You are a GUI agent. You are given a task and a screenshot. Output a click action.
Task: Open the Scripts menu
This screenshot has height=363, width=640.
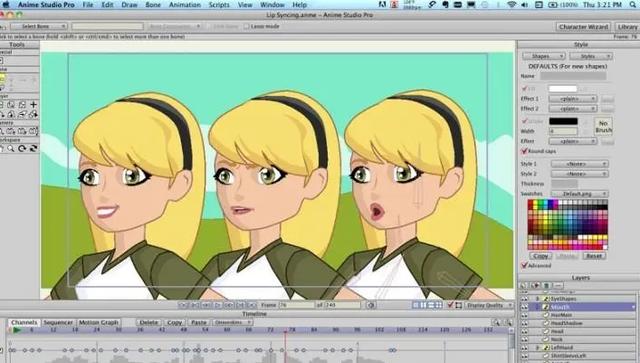coord(219,5)
